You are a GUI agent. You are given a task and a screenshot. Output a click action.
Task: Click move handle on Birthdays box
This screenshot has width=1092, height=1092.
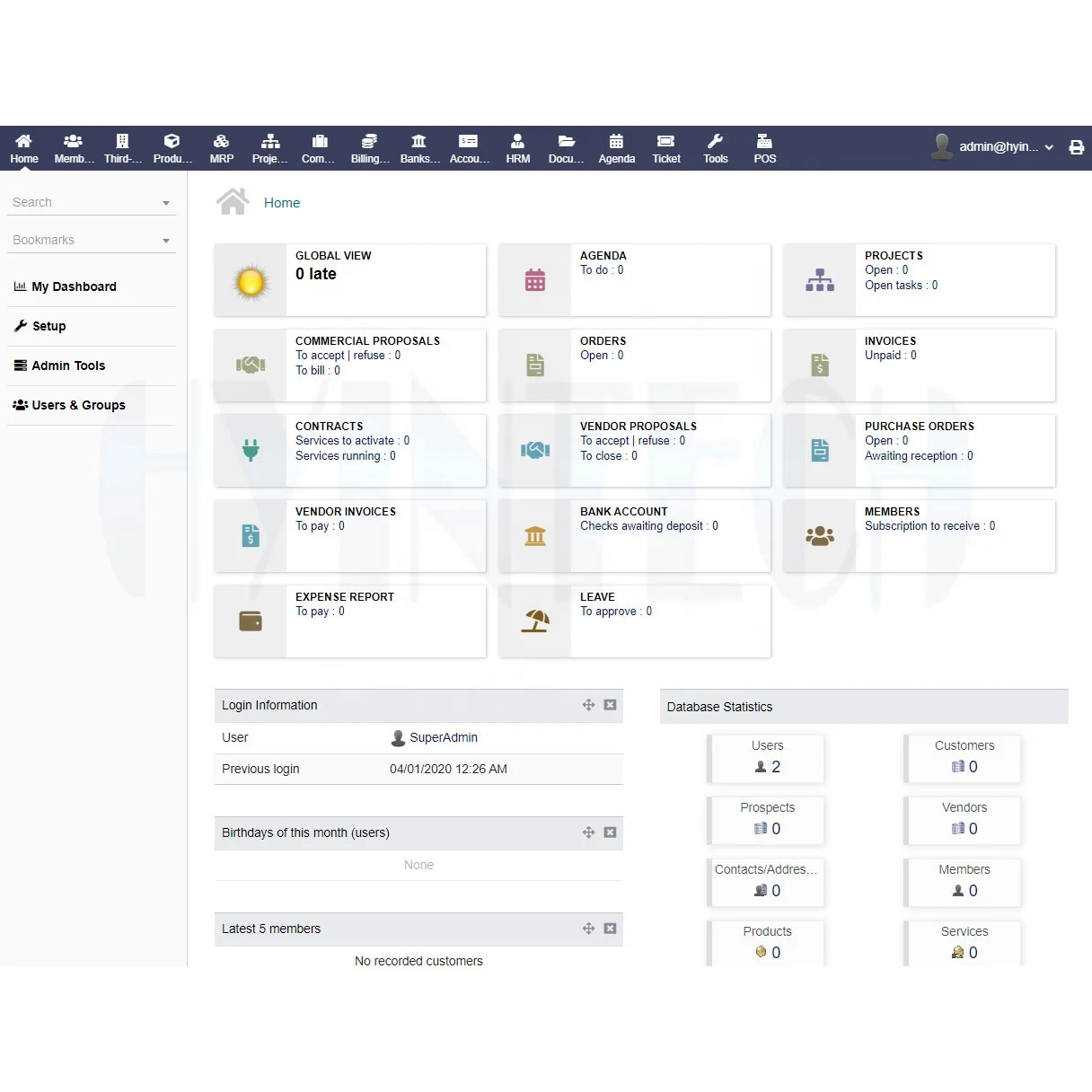(588, 832)
